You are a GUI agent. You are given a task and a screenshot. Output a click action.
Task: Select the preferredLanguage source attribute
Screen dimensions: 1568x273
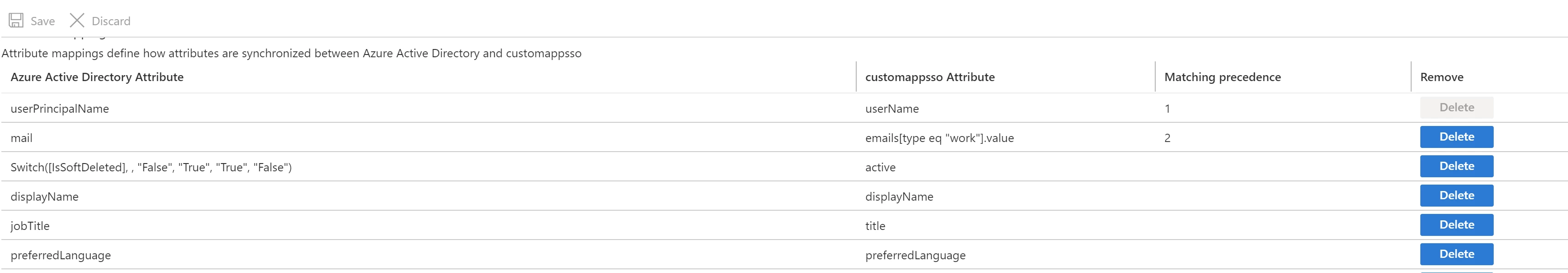point(60,256)
